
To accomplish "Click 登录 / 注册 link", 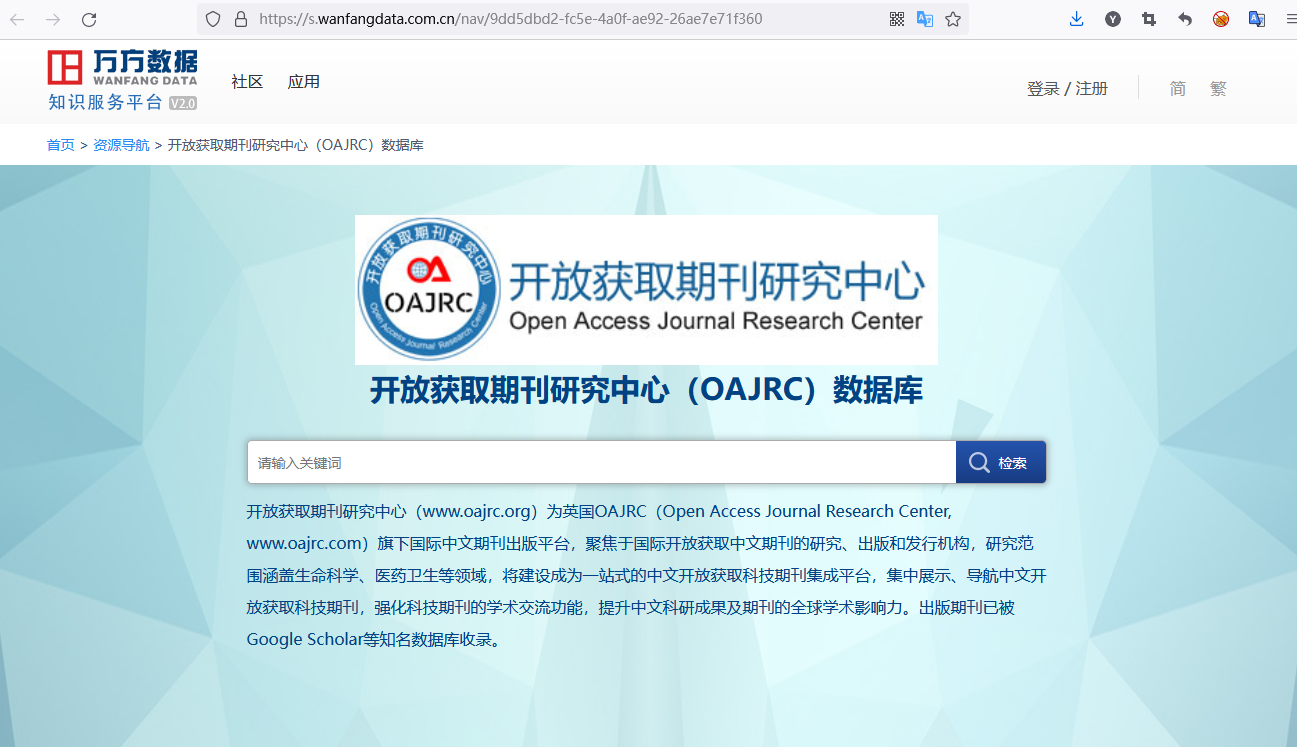I will [1067, 88].
